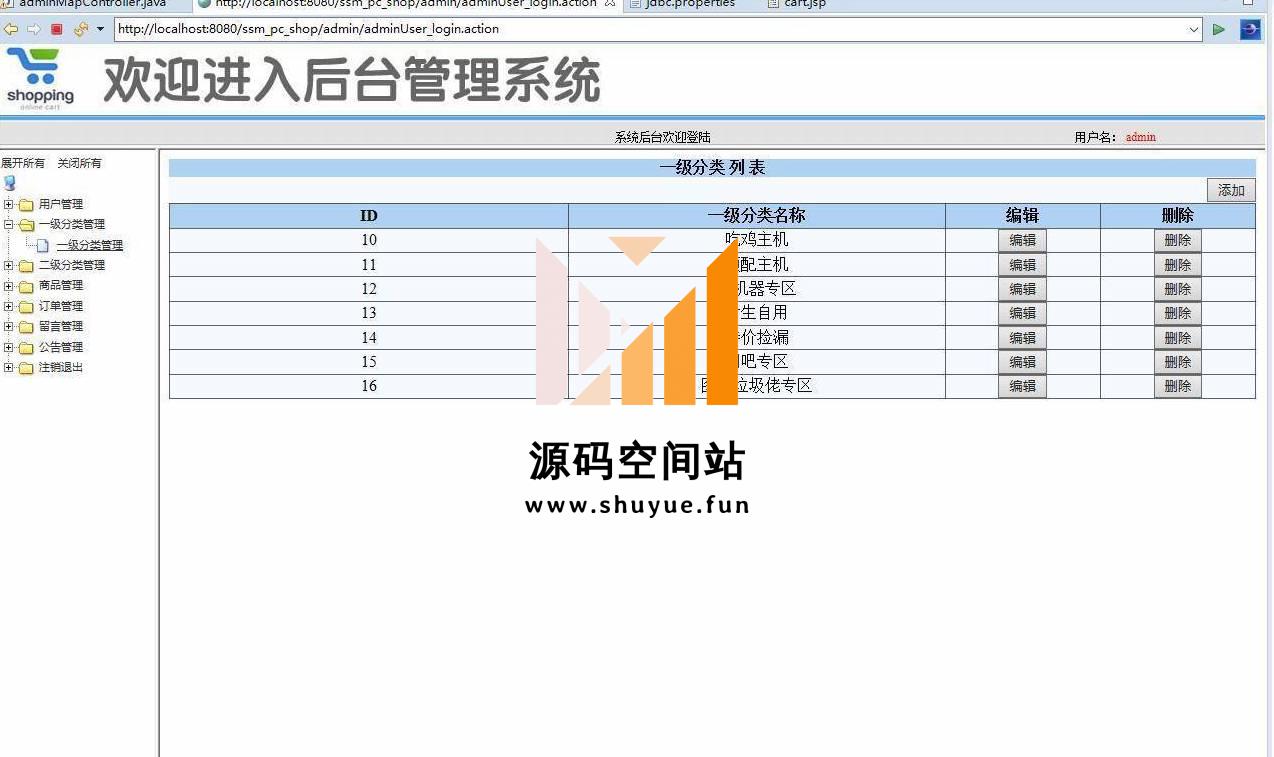
Task: Edit the category with ID 13
Action: coord(1022,313)
